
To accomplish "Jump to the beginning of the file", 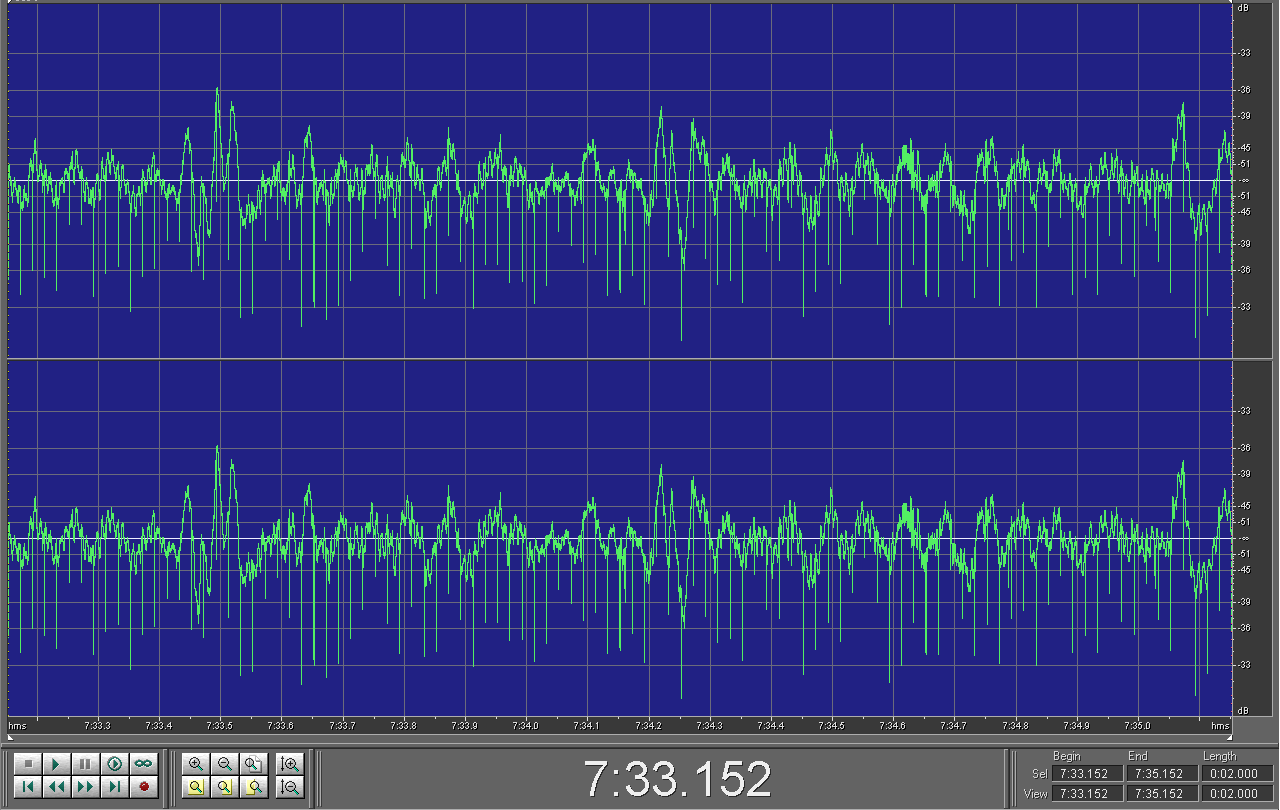I will coord(28,787).
